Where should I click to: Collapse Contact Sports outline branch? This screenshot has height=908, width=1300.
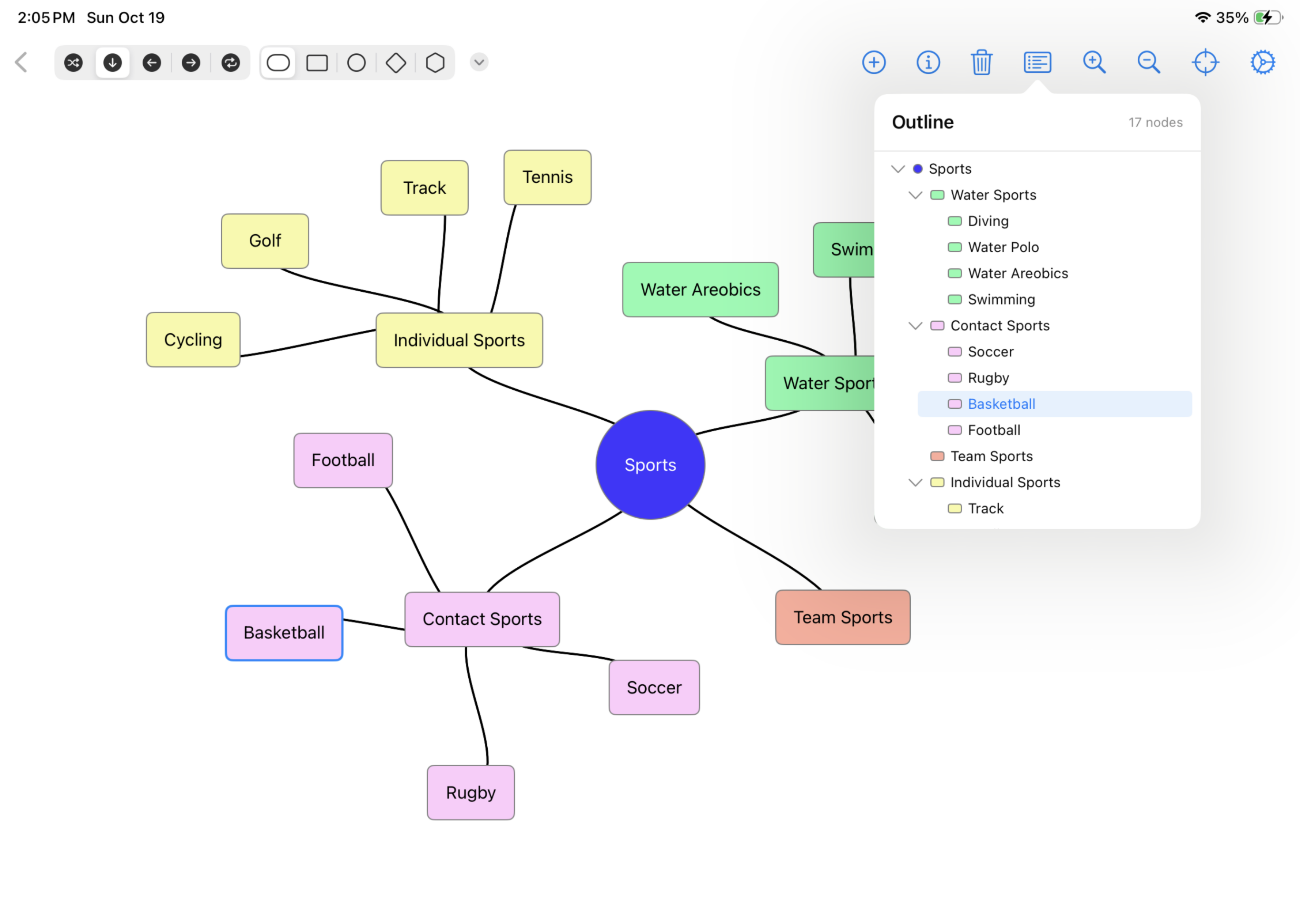(x=915, y=326)
